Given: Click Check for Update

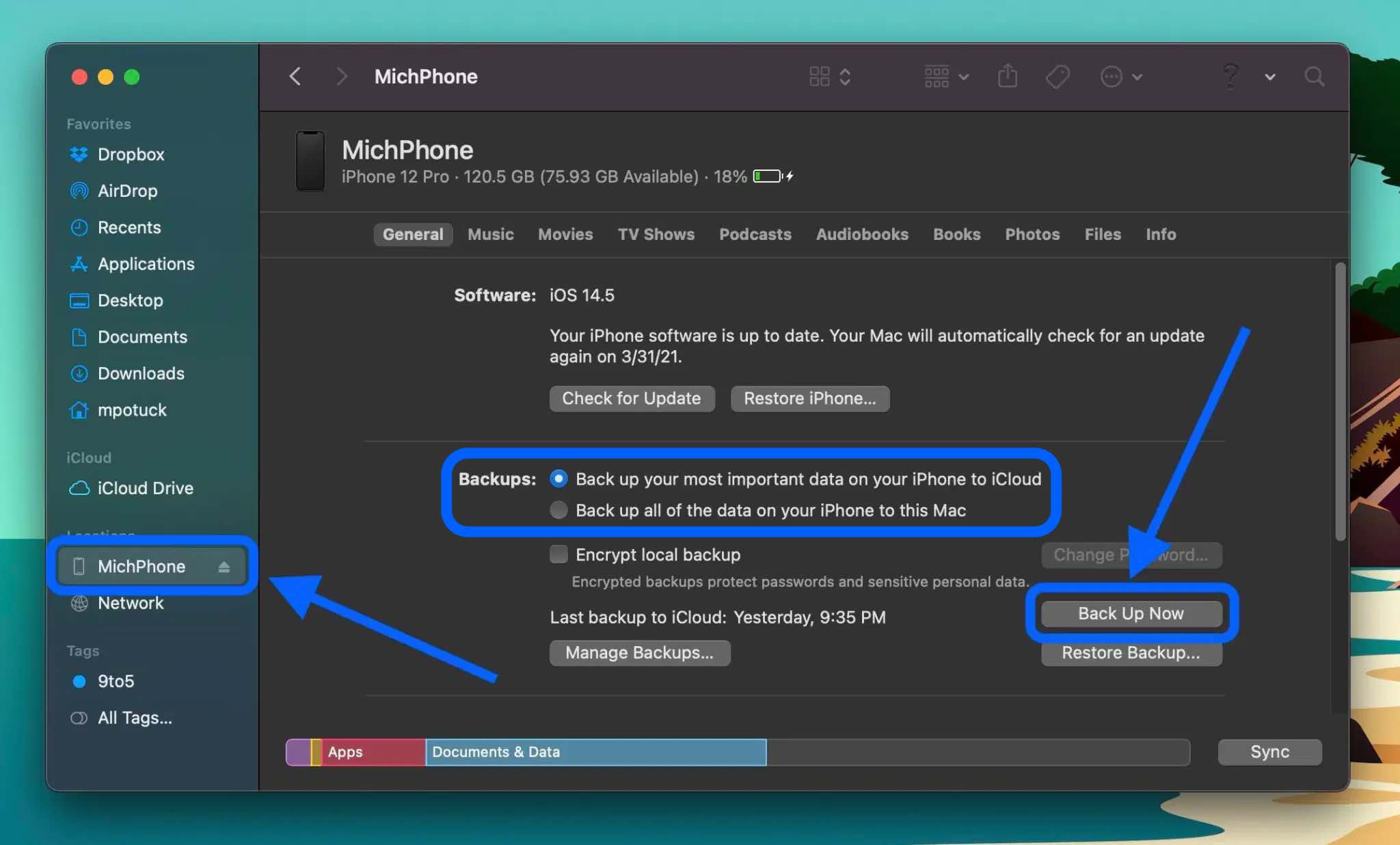Looking at the screenshot, I should click(x=631, y=399).
